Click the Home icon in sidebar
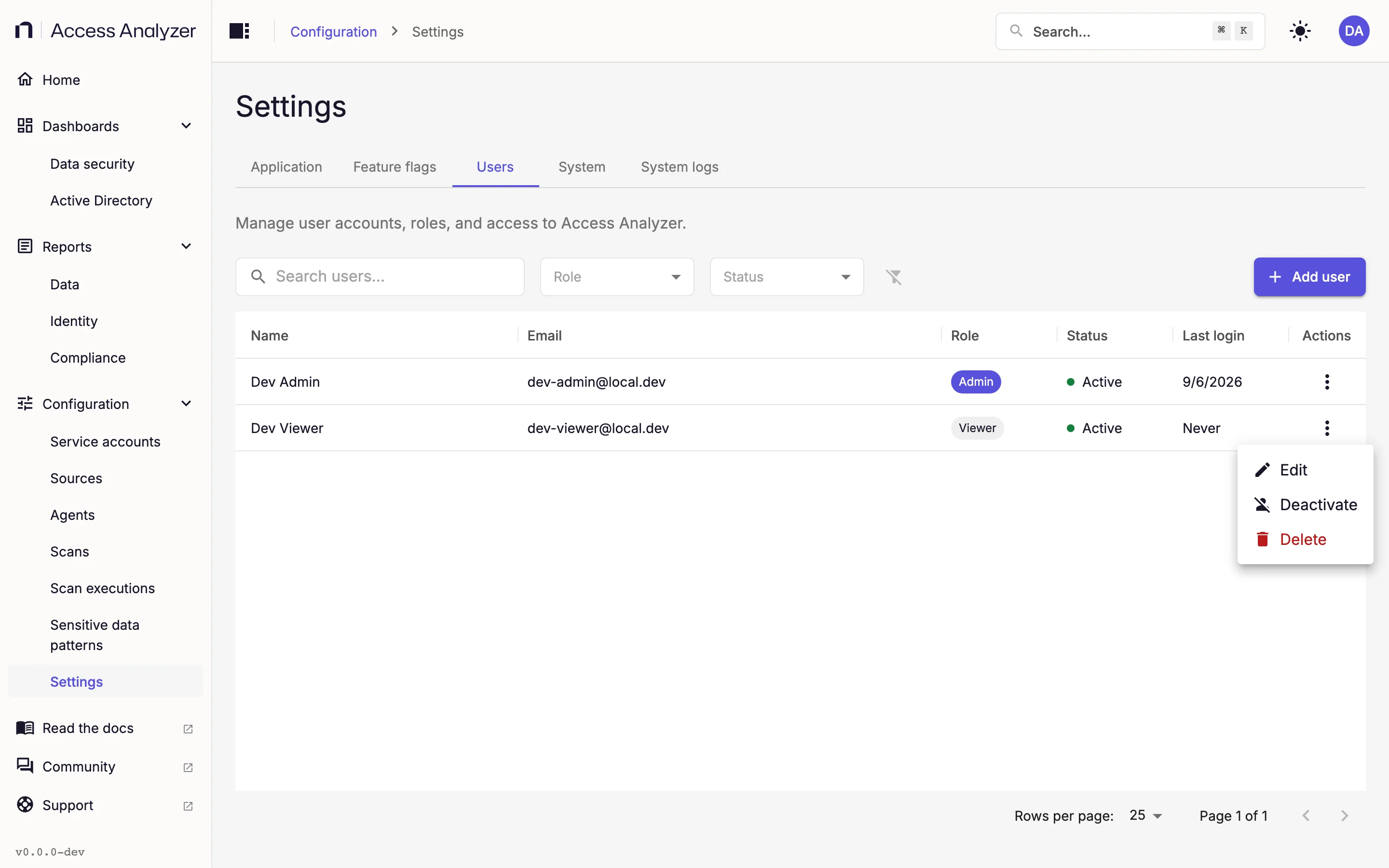The image size is (1389, 868). pyautogui.click(x=25, y=79)
